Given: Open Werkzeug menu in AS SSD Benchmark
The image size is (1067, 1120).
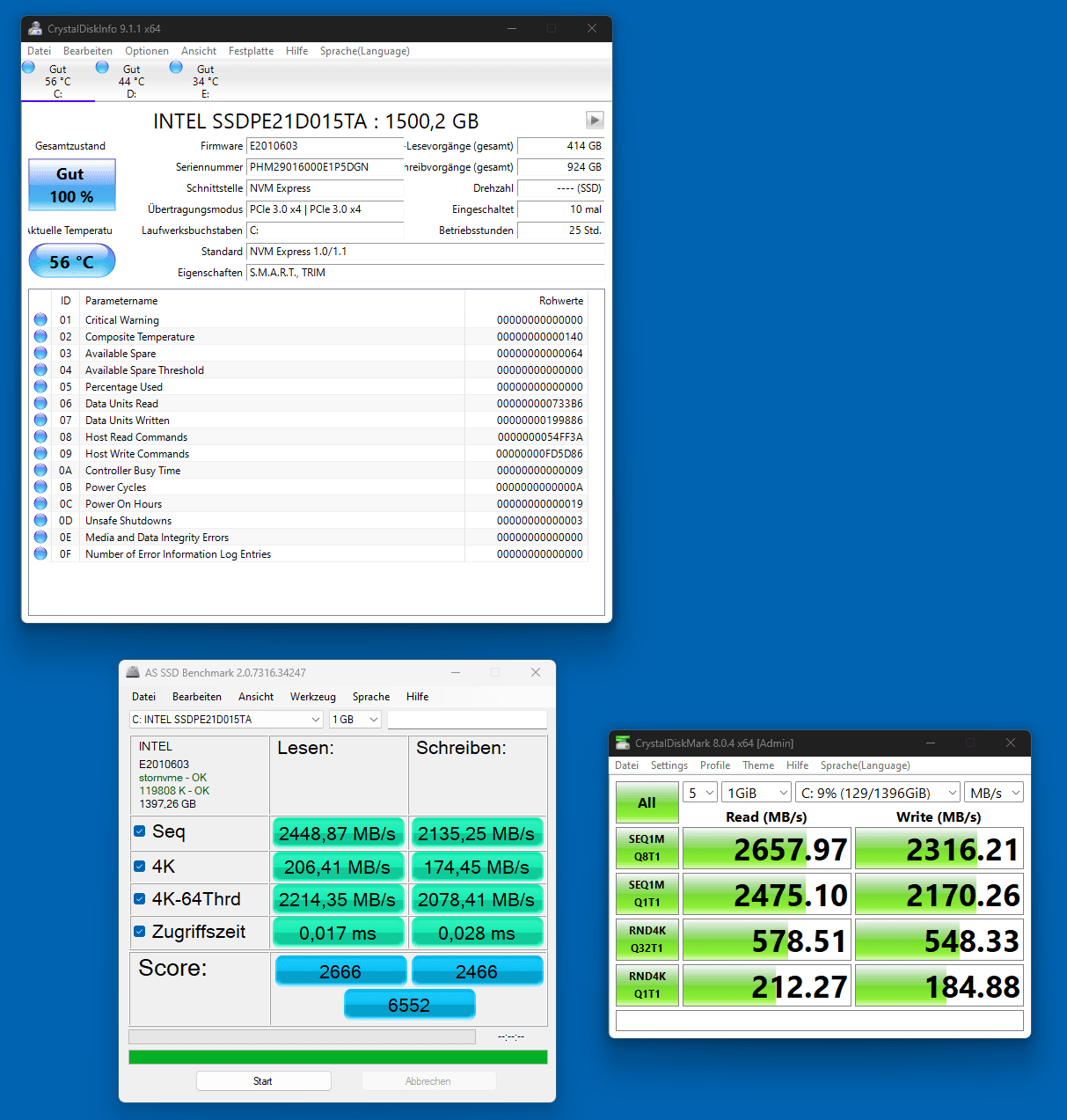Looking at the screenshot, I should 313,696.
